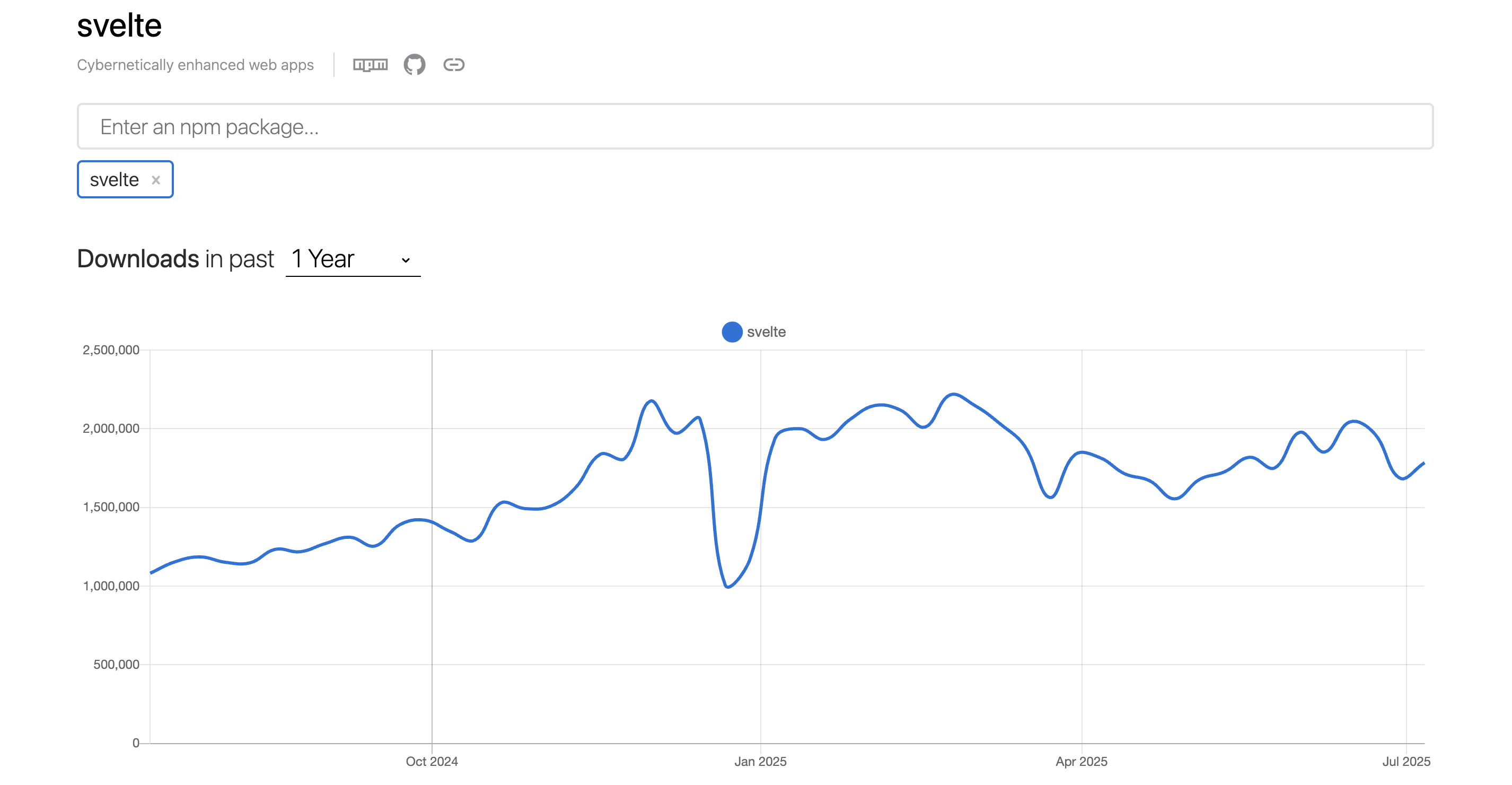The width and height of the screenshot is (1512, 785).
Task: Click the svelte page heading
Action: pos(119,26)
